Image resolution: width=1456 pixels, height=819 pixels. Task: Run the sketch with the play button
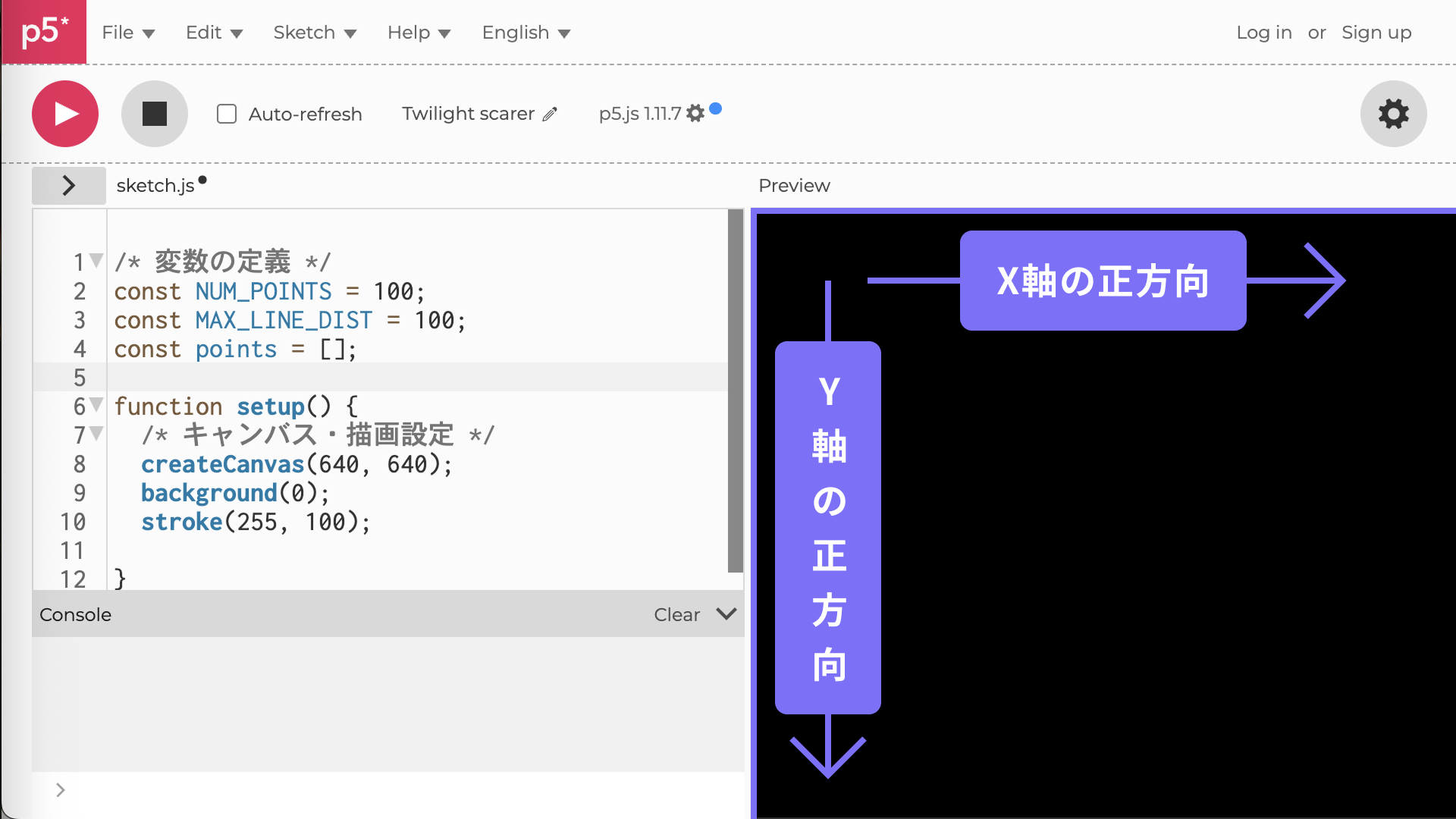click(x=65, y=114)
